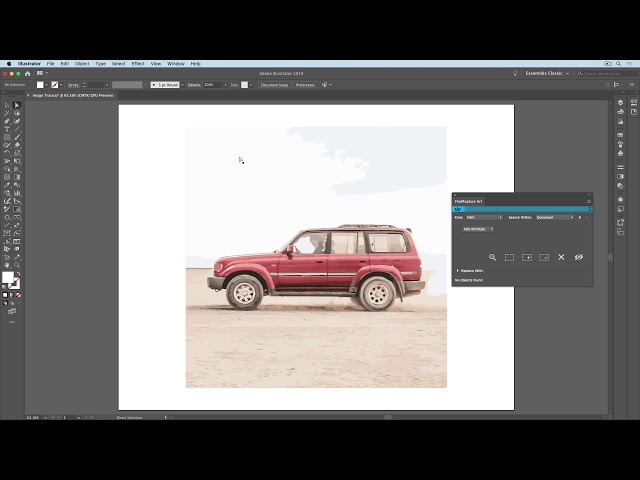Close the Image Trace document tab
This screenshot has width=640, height=480.
tap(28, 96)
